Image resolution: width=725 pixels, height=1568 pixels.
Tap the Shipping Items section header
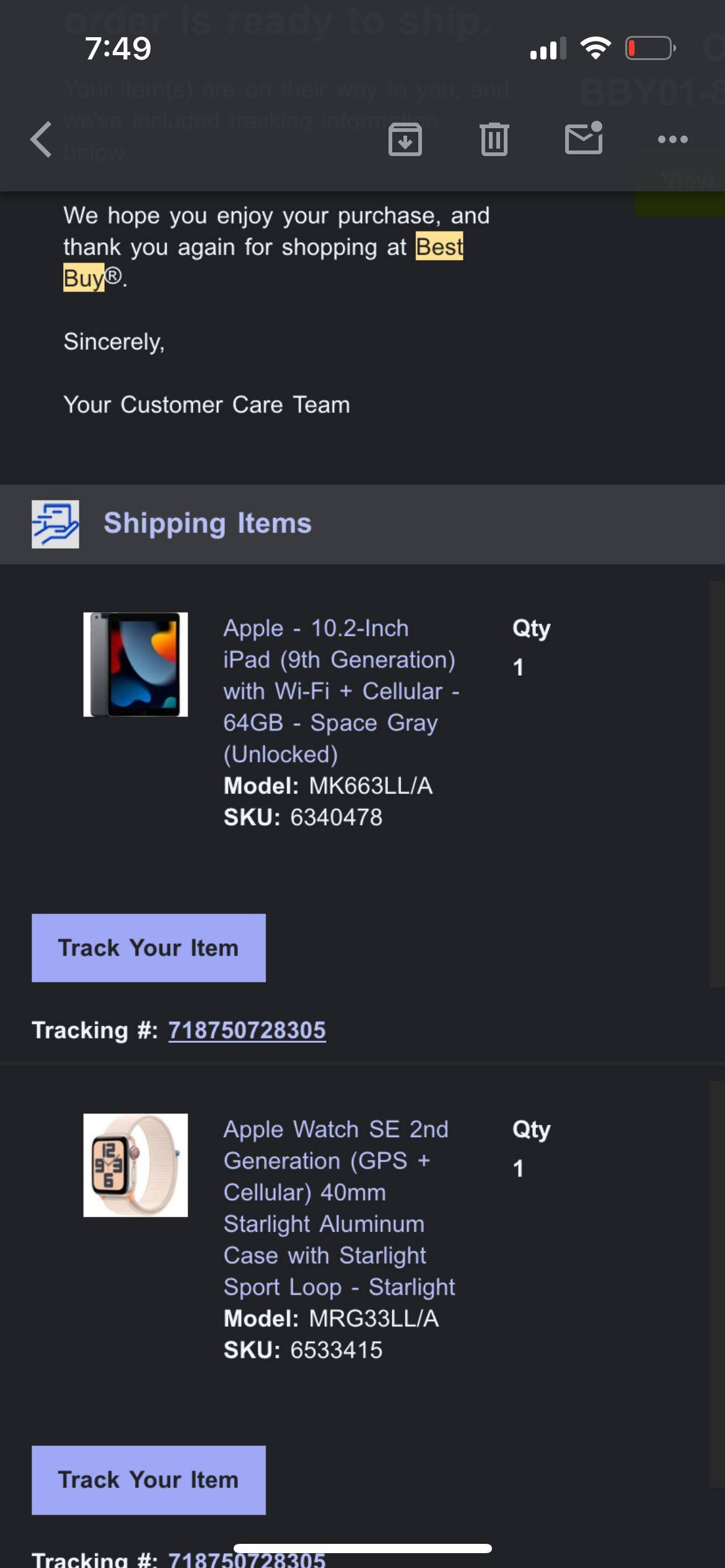coord(207,523)
